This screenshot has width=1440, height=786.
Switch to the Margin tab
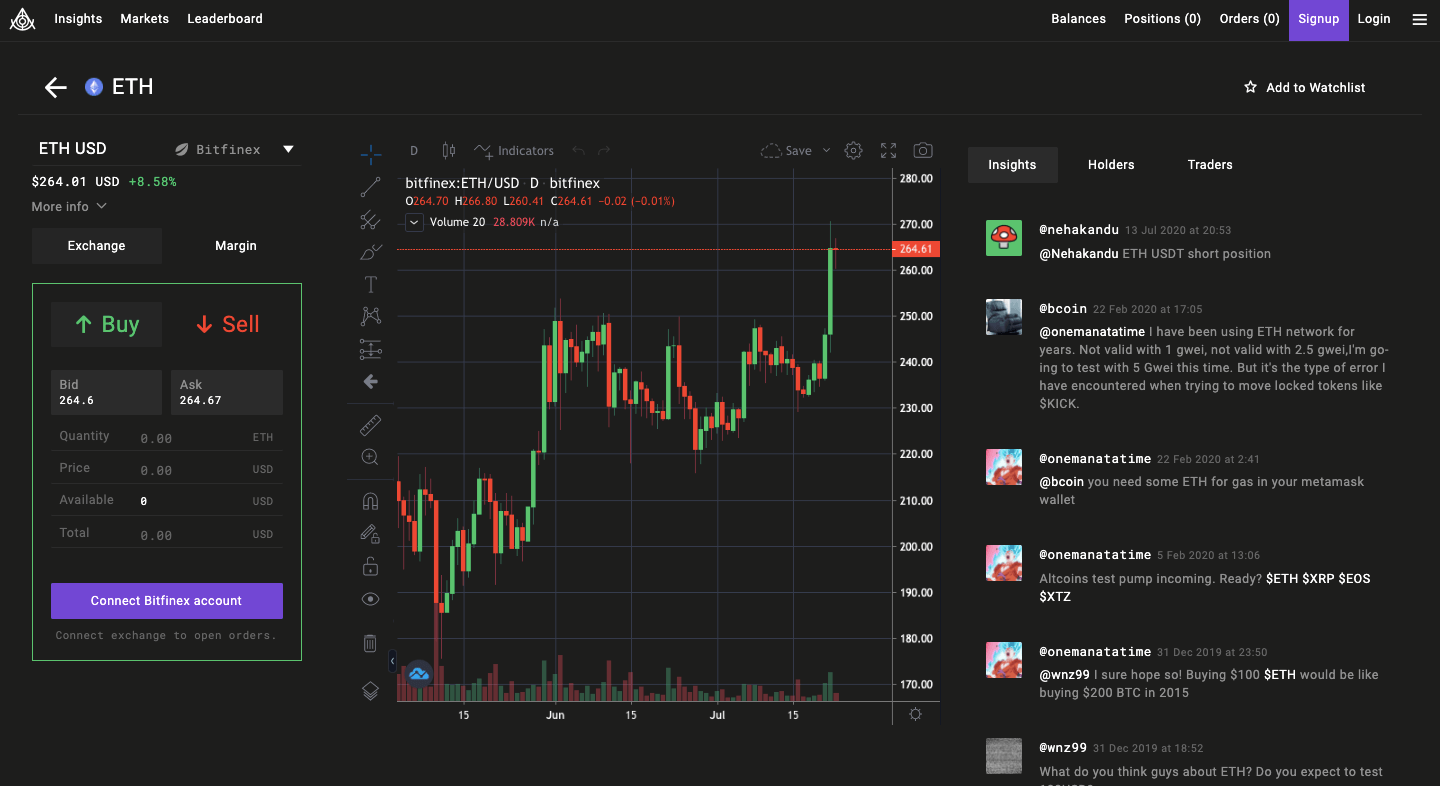(x=236, y=246)
